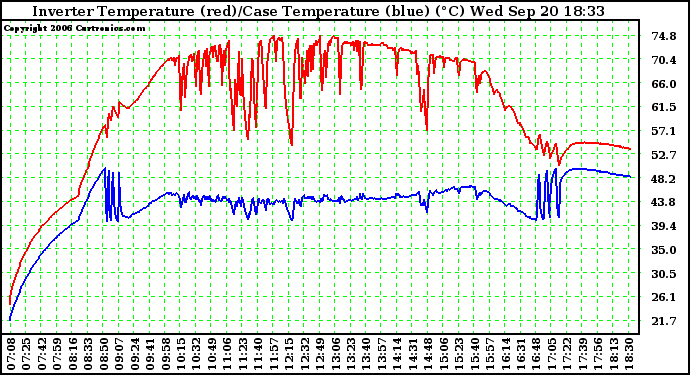Click the 26.1 temperature scale label

point(664,298)
